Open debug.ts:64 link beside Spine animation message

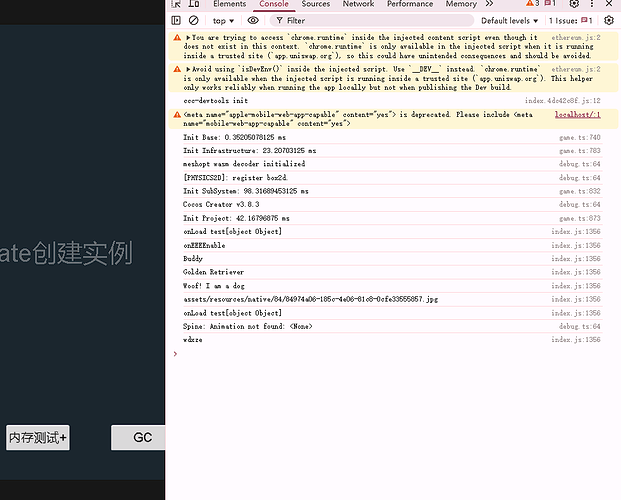(x=580, y=326)
